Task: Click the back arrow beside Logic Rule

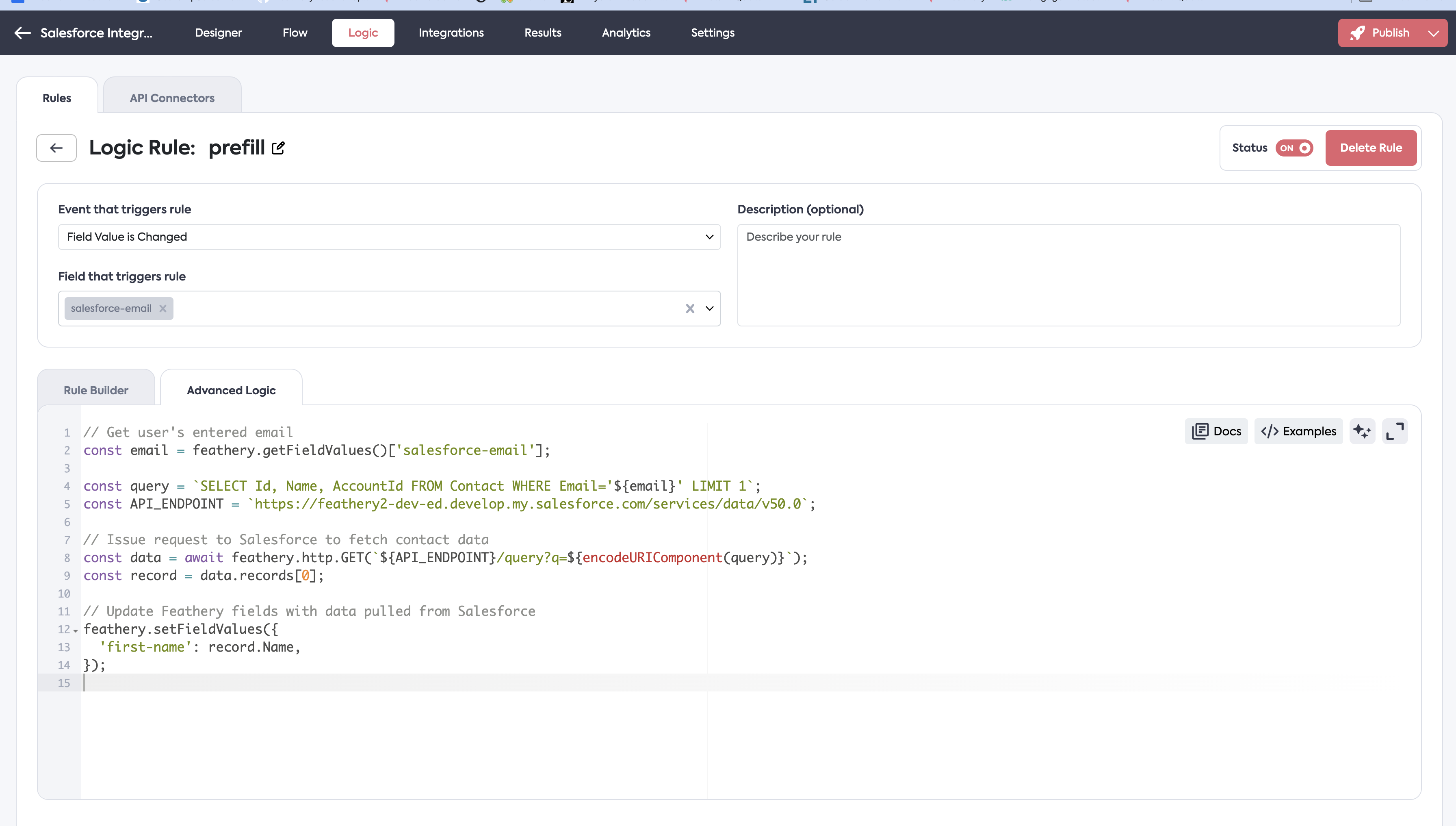Action: pyautogui.click(x=56, y=148)
